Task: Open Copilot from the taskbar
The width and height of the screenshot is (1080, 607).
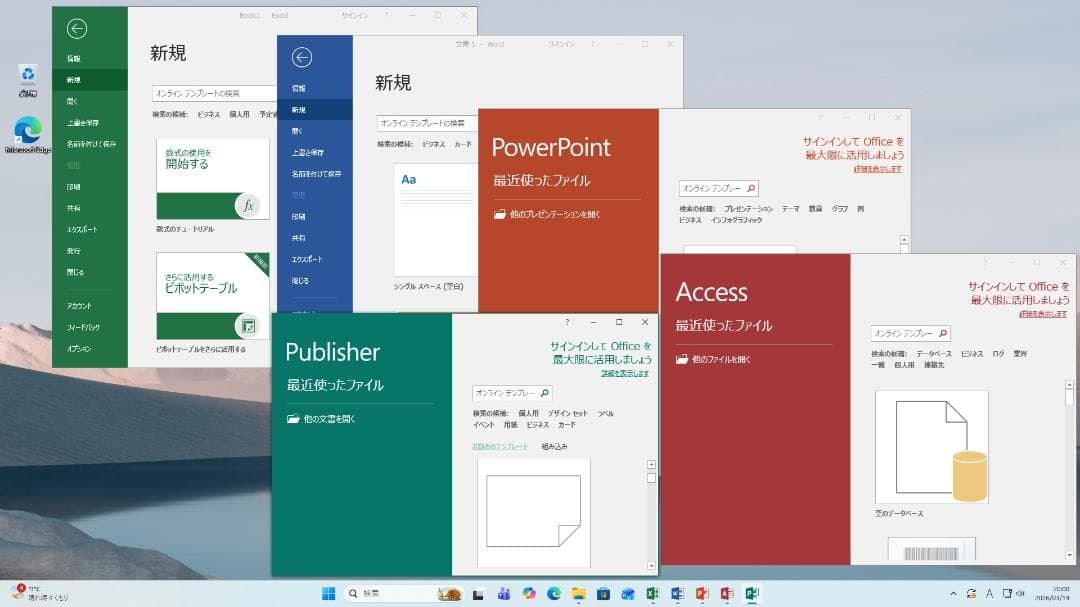Action: pyautogui.click(x=529, y=594)
